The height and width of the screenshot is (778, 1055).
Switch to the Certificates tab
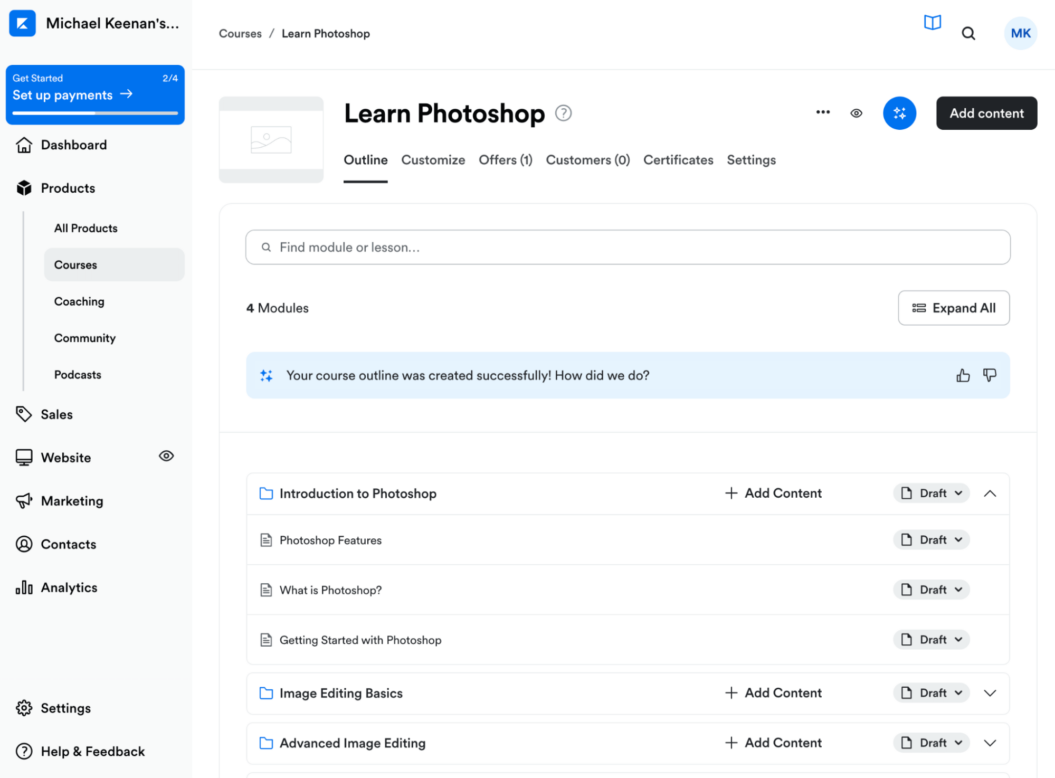pos(678,160)
